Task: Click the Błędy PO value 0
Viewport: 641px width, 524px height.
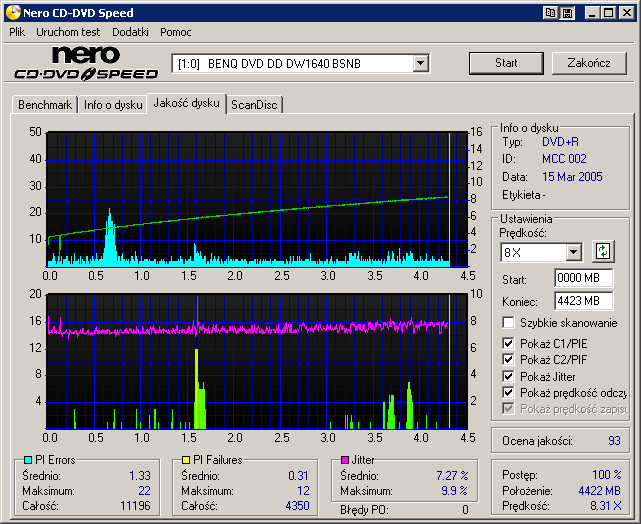Action: pos(465,510)
